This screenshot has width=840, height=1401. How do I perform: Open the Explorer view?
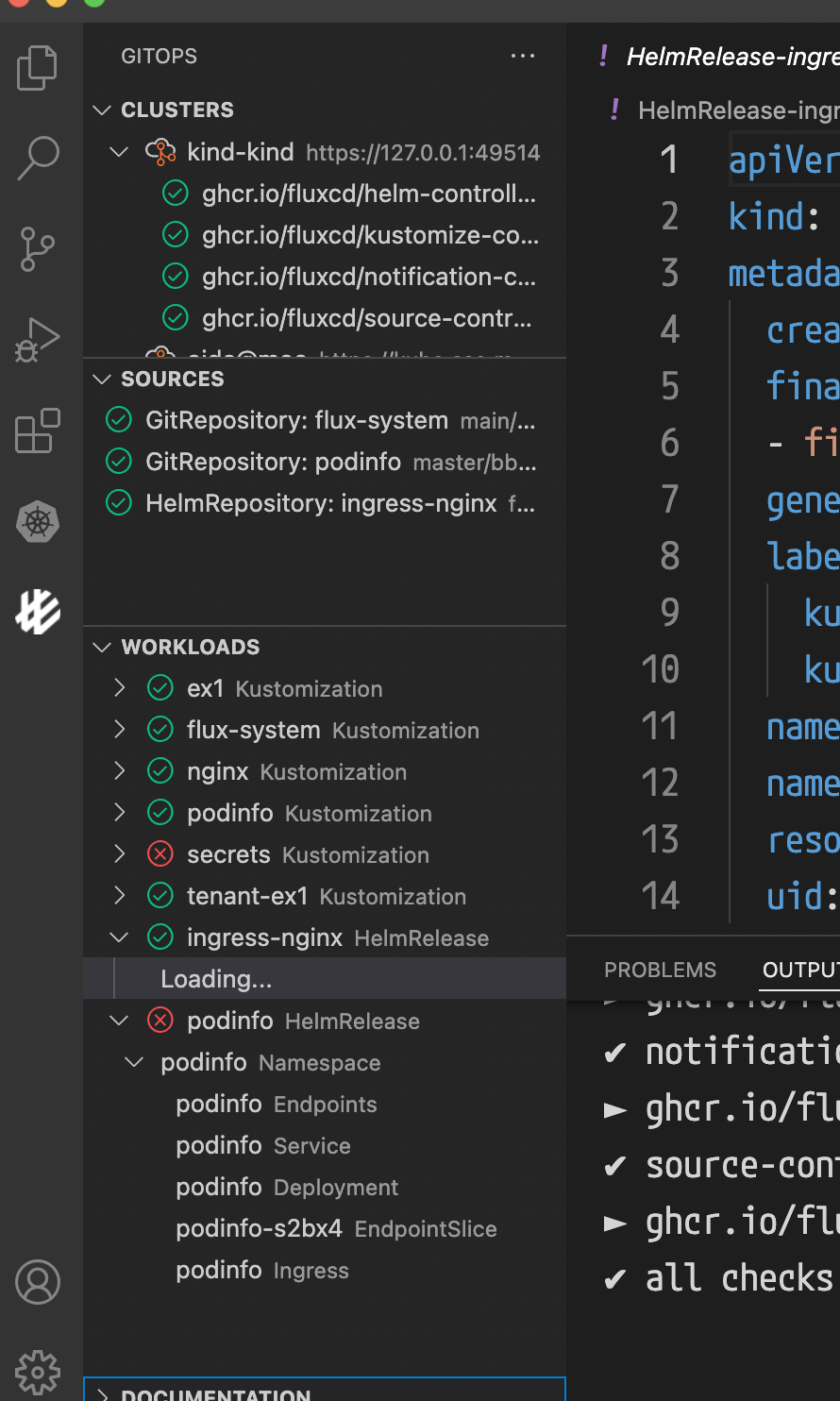[36, 67]
